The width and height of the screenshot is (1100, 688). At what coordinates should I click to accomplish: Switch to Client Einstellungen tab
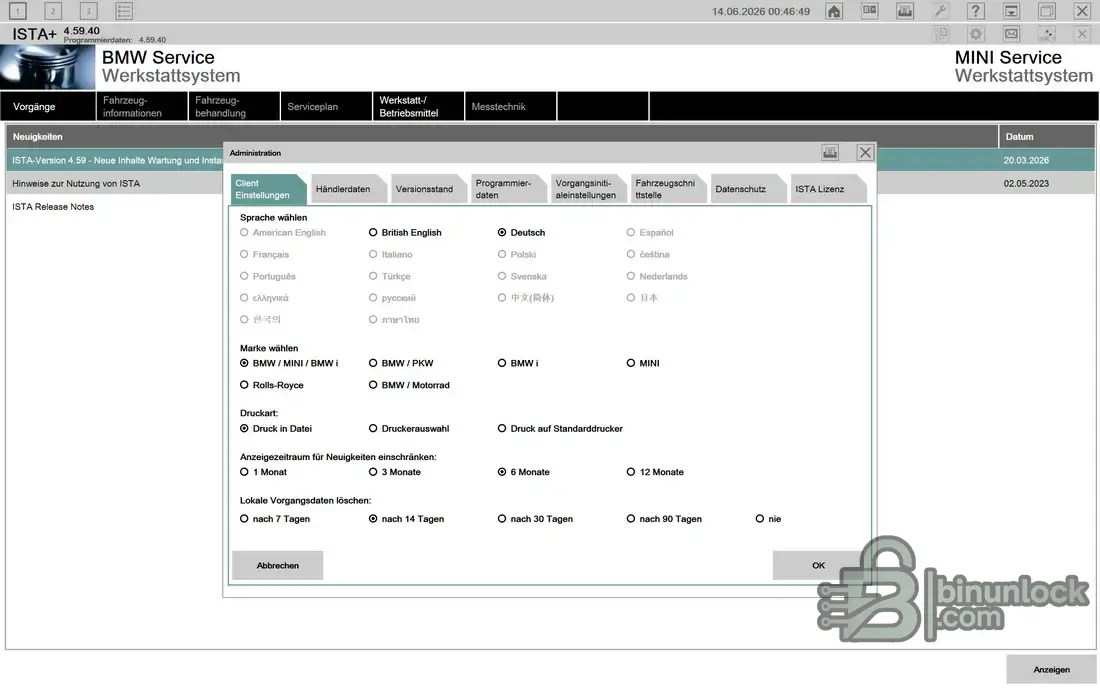[267, 189]
